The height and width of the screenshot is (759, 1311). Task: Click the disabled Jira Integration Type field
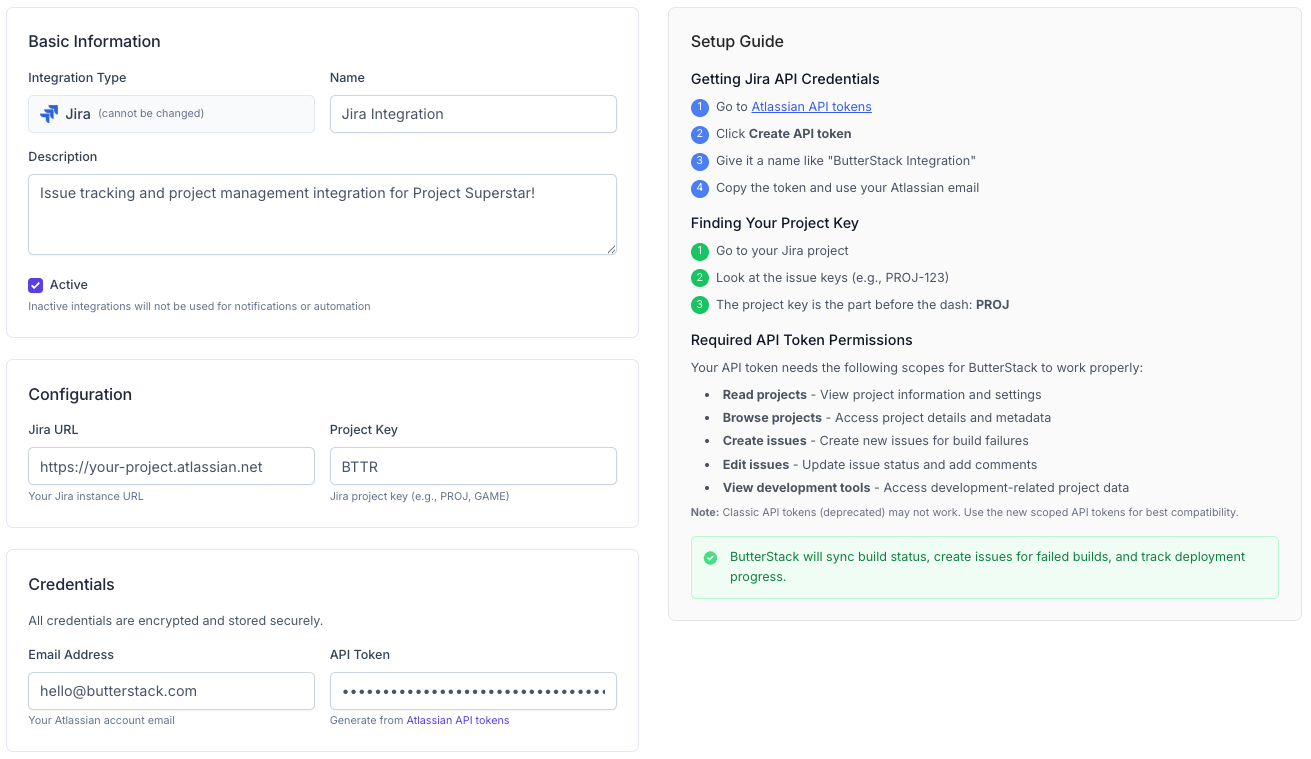pos(171,113)
